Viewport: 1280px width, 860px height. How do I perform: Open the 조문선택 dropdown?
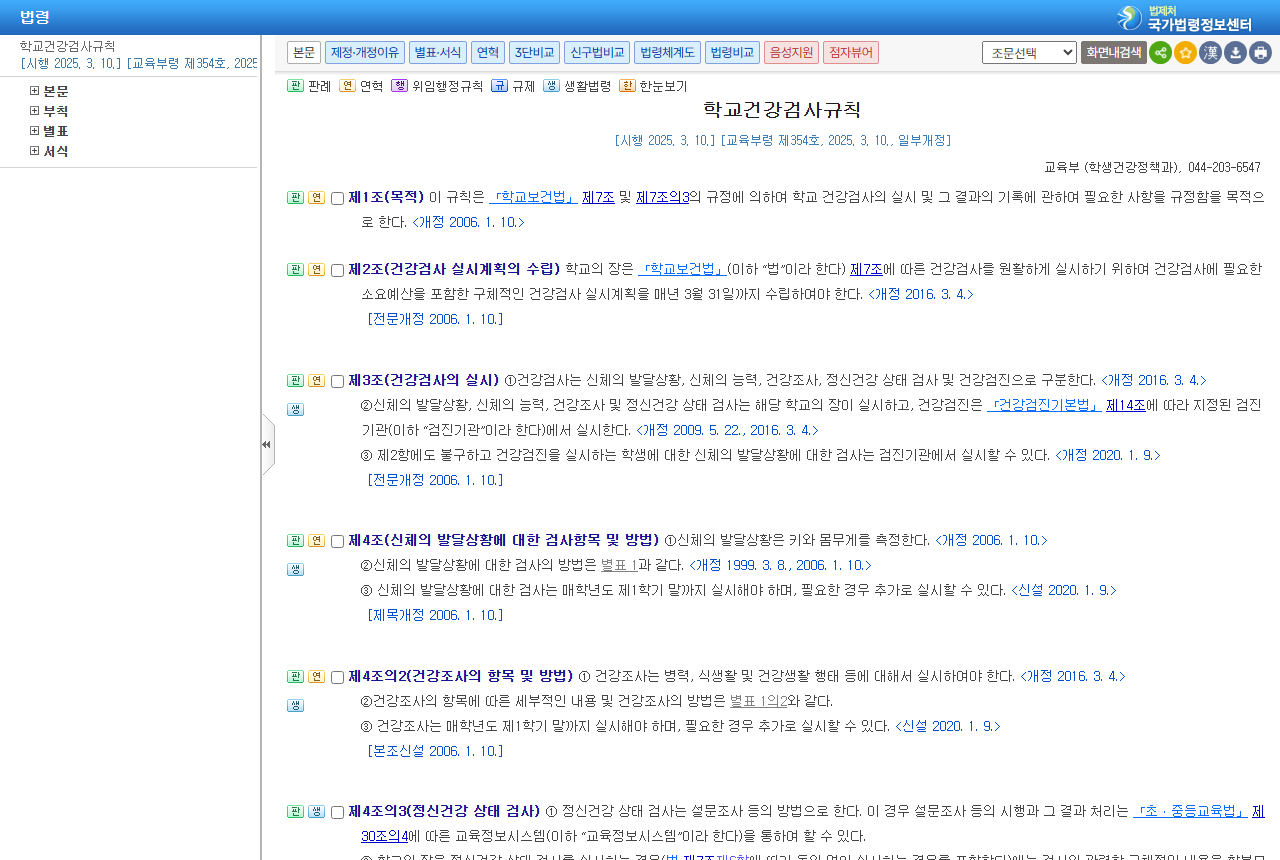pyautogui.click(x=1029, y=53)
